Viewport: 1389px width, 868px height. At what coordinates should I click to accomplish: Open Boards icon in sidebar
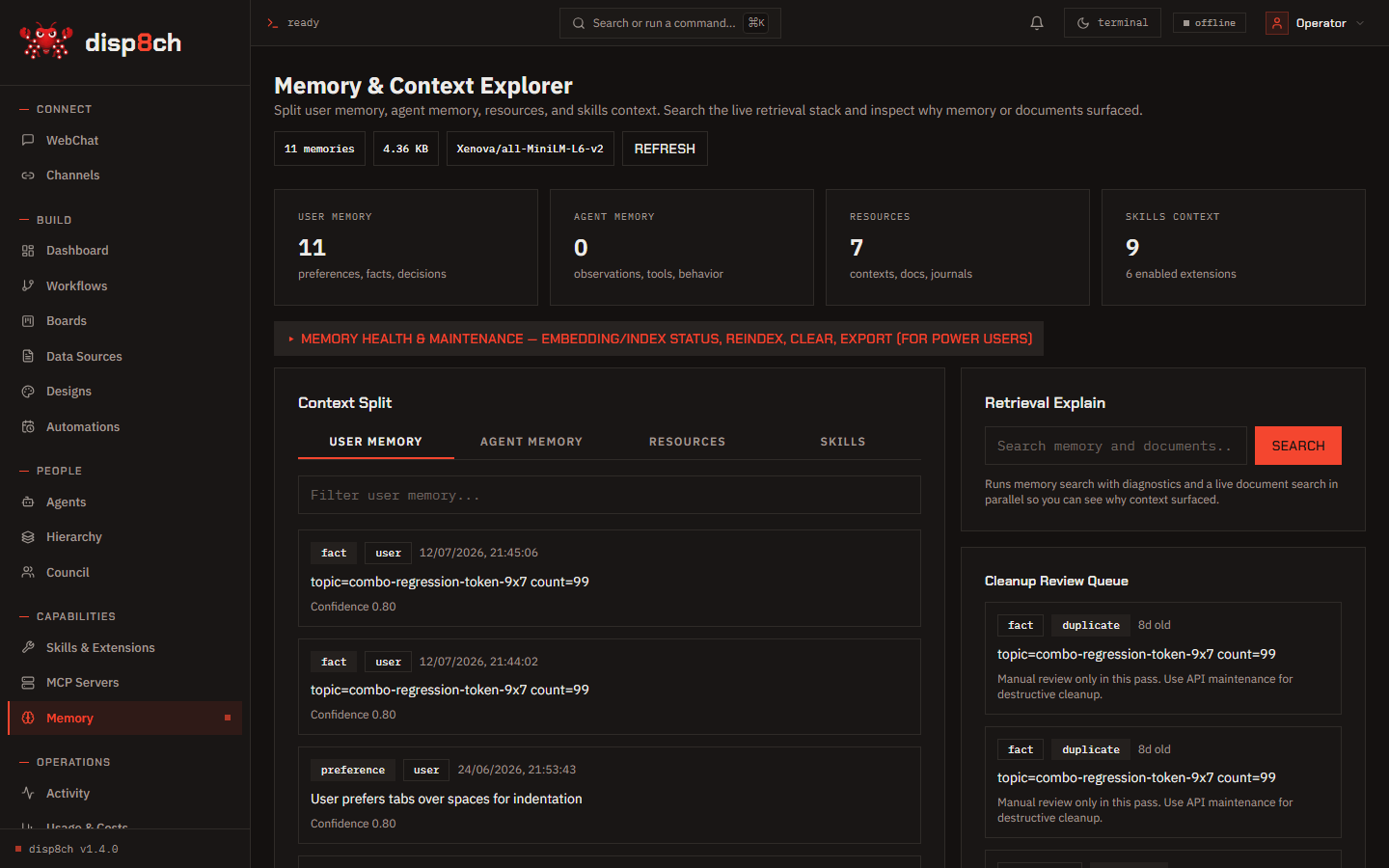28,321
